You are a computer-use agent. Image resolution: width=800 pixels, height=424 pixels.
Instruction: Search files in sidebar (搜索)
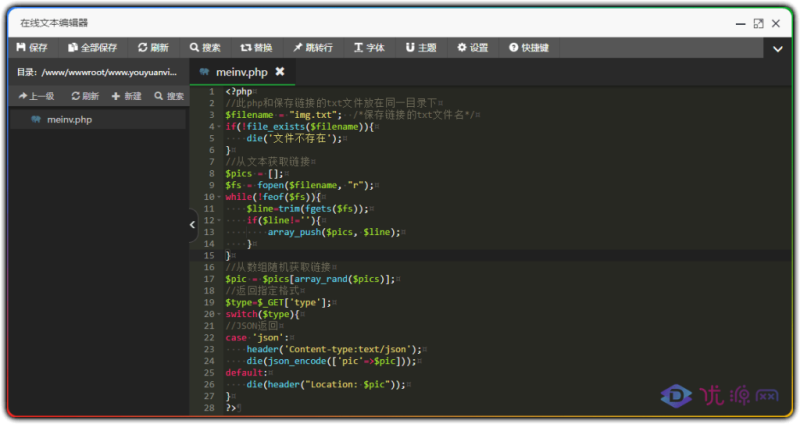[169, 96]
